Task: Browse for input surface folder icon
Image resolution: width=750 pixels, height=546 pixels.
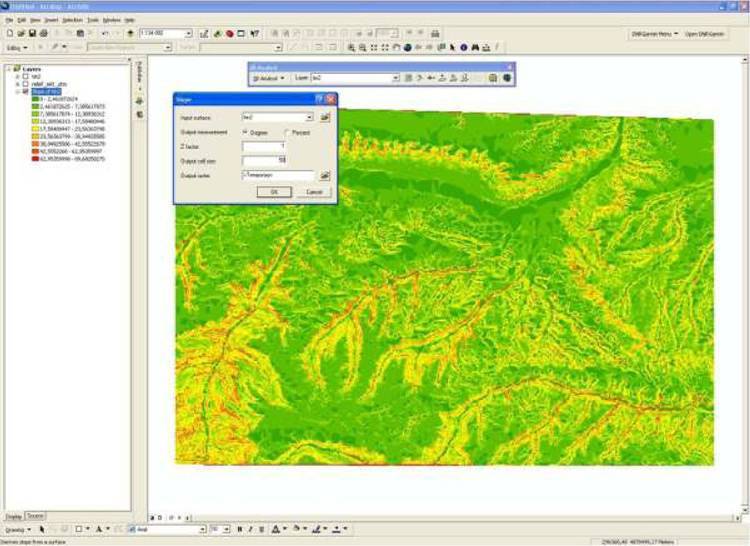Action: (325, 117)
